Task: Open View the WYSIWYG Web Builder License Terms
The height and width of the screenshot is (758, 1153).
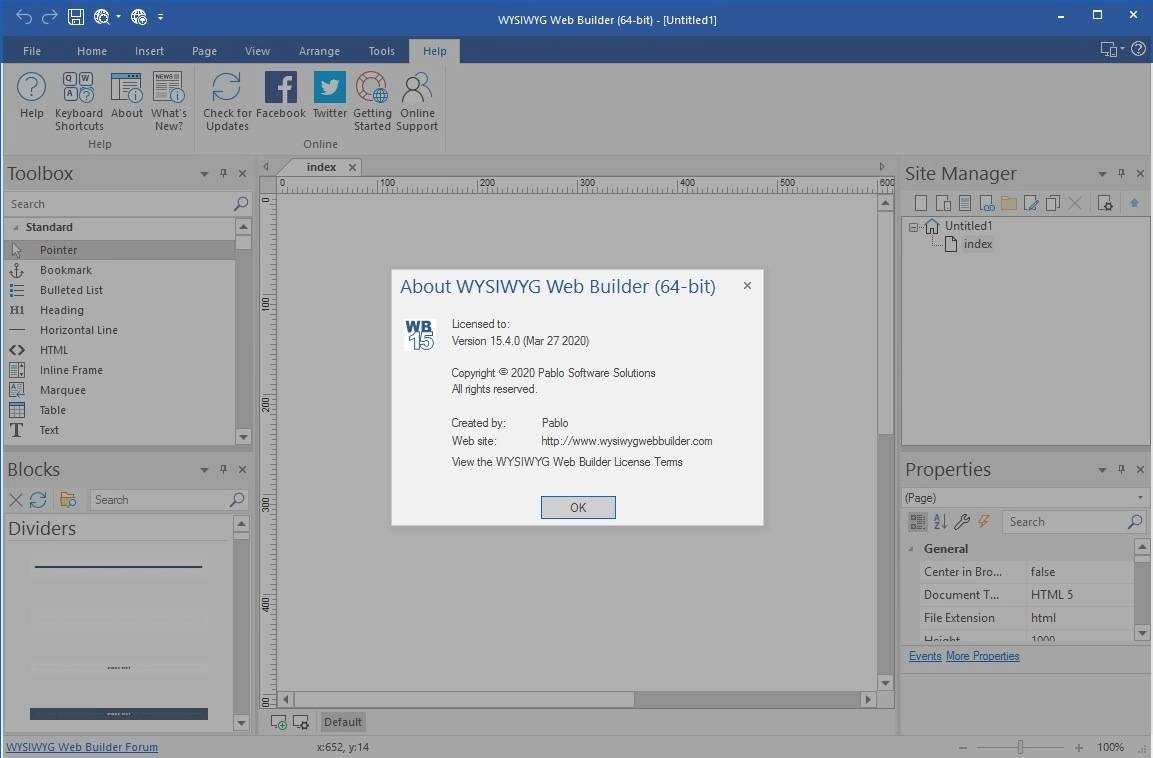Action: [x=567, y=462]
